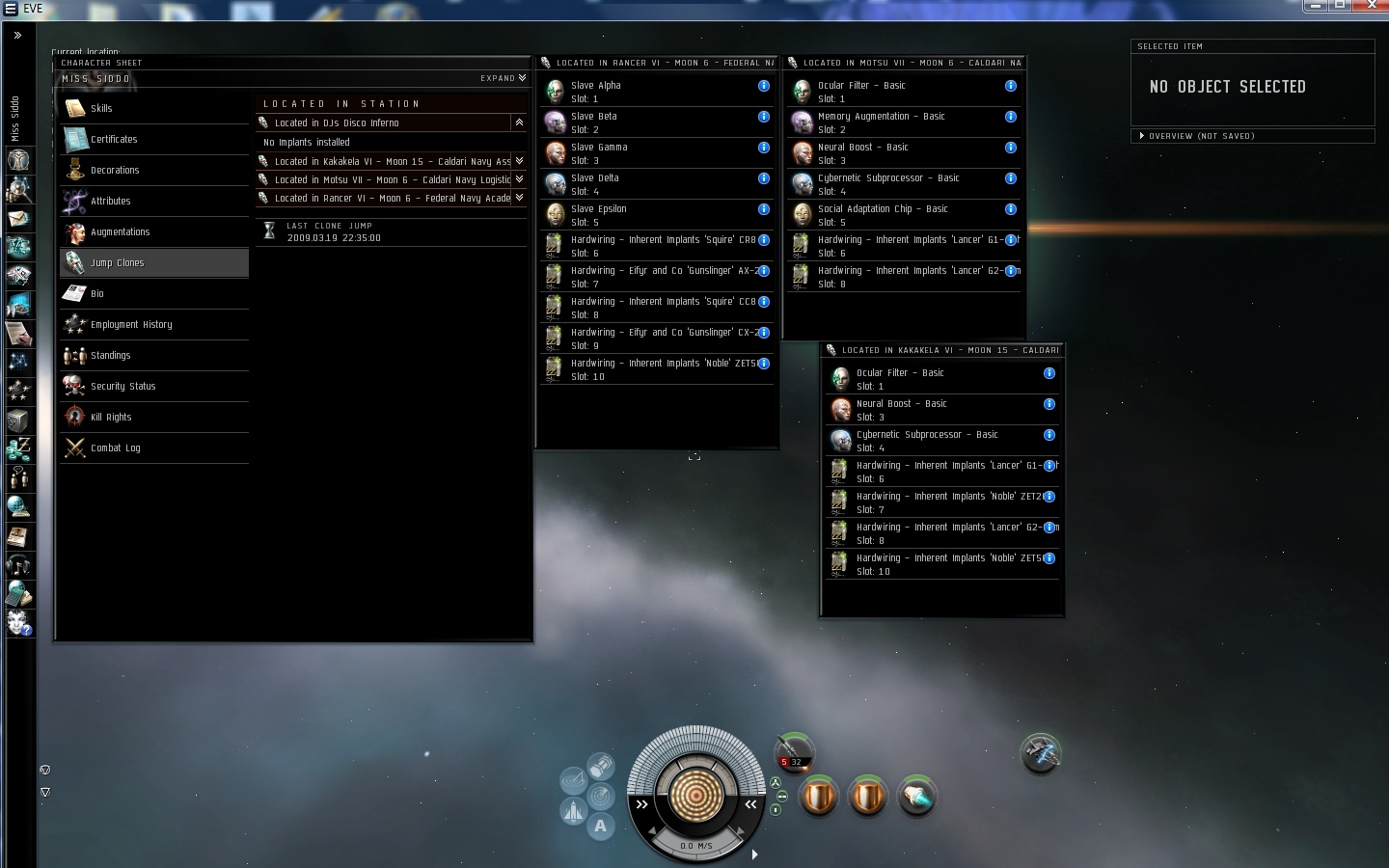Open the Bio section
This screenshot has height=868, width=1389.
[154, 294]
